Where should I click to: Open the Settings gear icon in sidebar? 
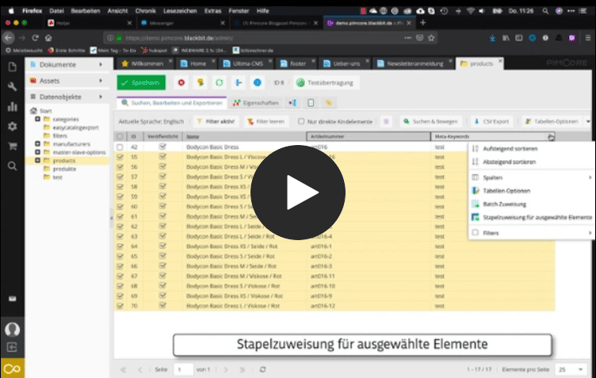[12, 126]
